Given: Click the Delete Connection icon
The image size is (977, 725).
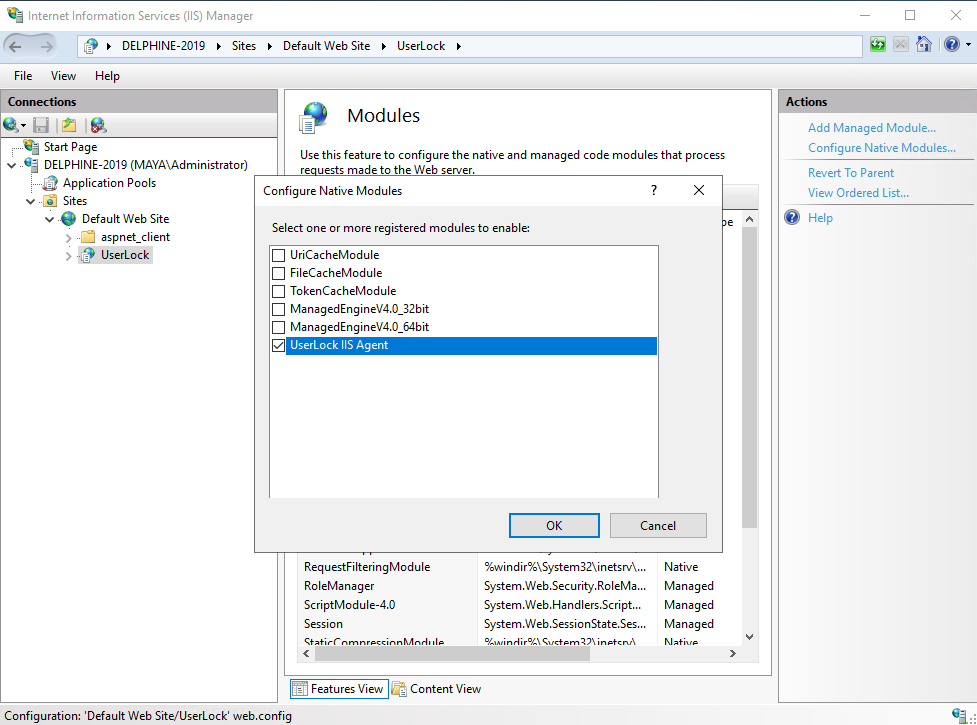Looking at the screenshot, I should [98, 125].
